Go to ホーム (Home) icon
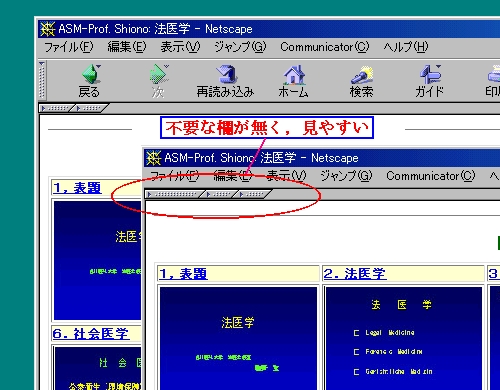This screenshot has width=500, height=390. click(294, 75)
